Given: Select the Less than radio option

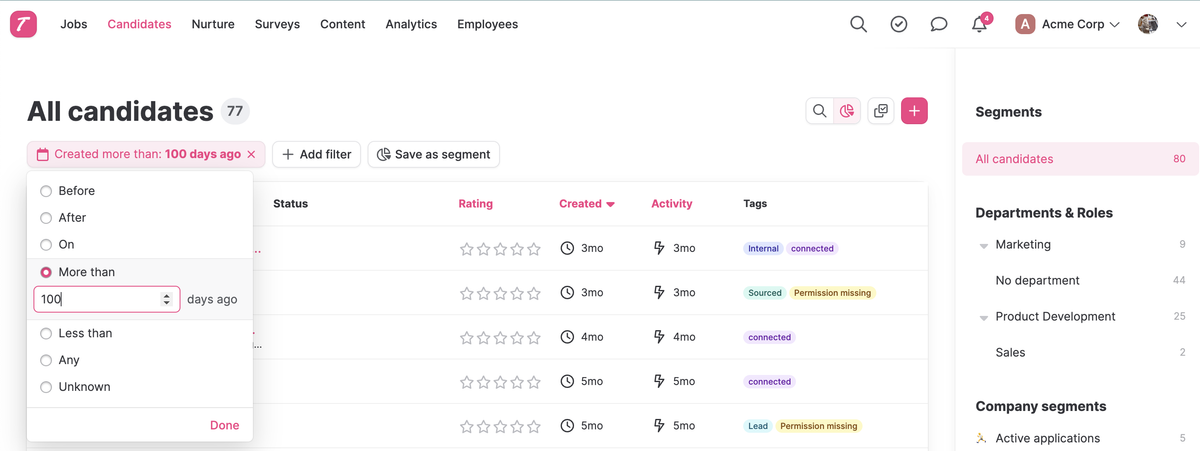Looking at the screenshot, I should pos(46,333).
